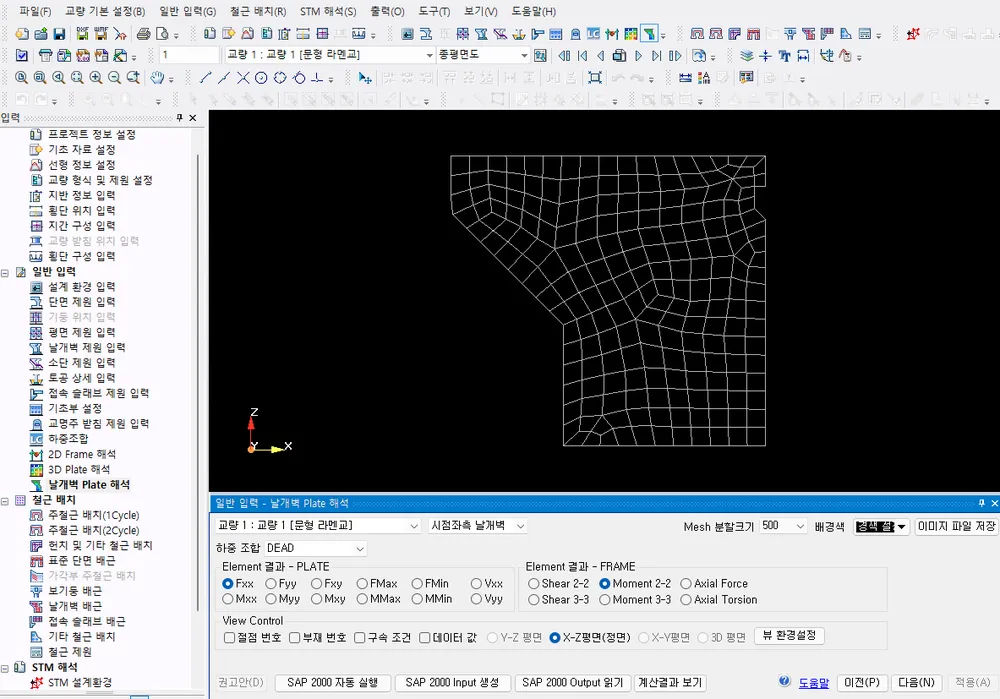Screen dimensions: 1000x699
Task: Click the go to last view icon
Action: (x=656, y=56)
